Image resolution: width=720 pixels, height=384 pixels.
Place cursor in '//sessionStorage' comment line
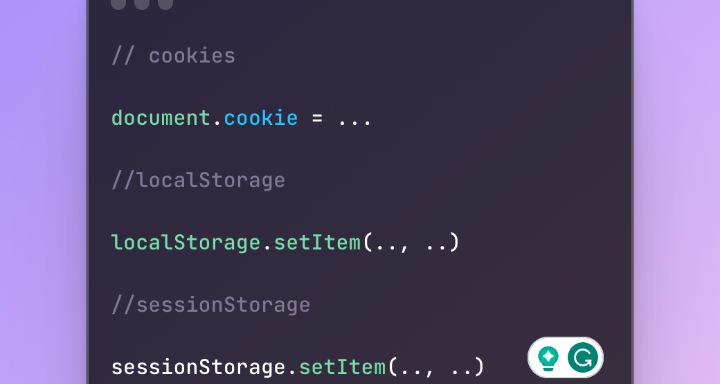click(211, 305)
